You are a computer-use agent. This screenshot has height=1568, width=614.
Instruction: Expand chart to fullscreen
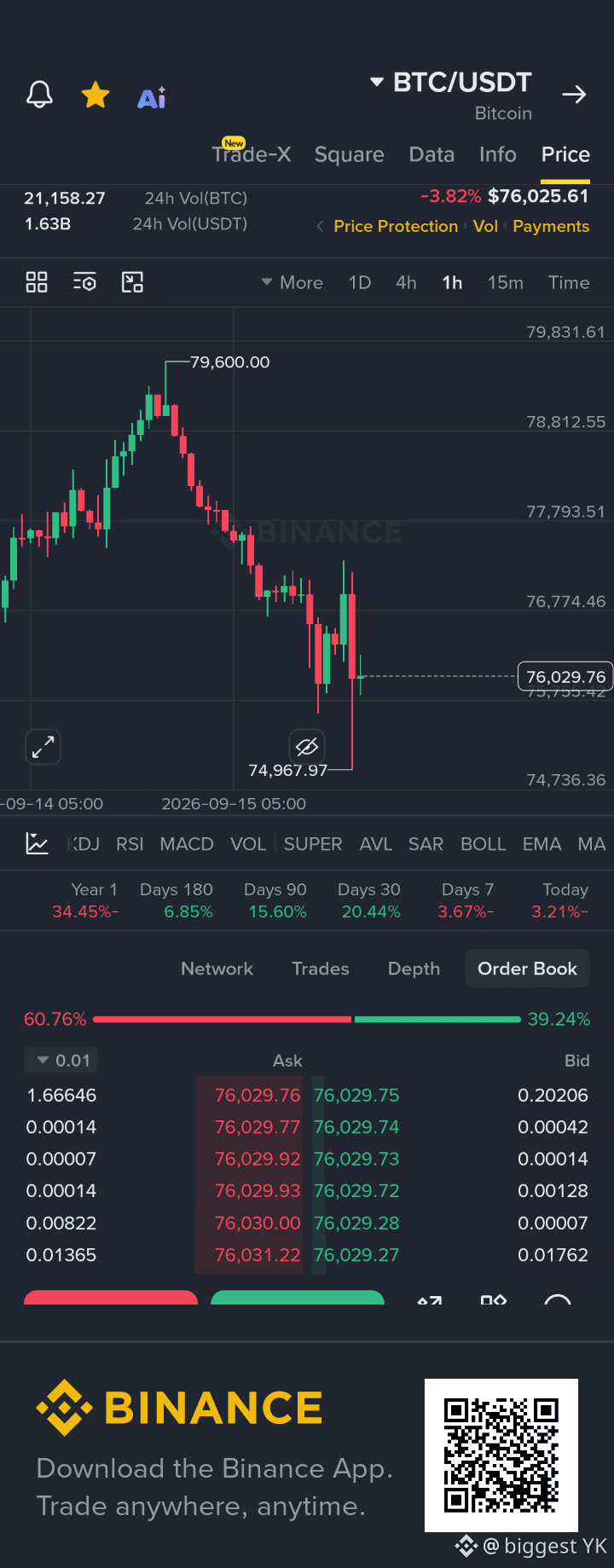pos(43,747)
